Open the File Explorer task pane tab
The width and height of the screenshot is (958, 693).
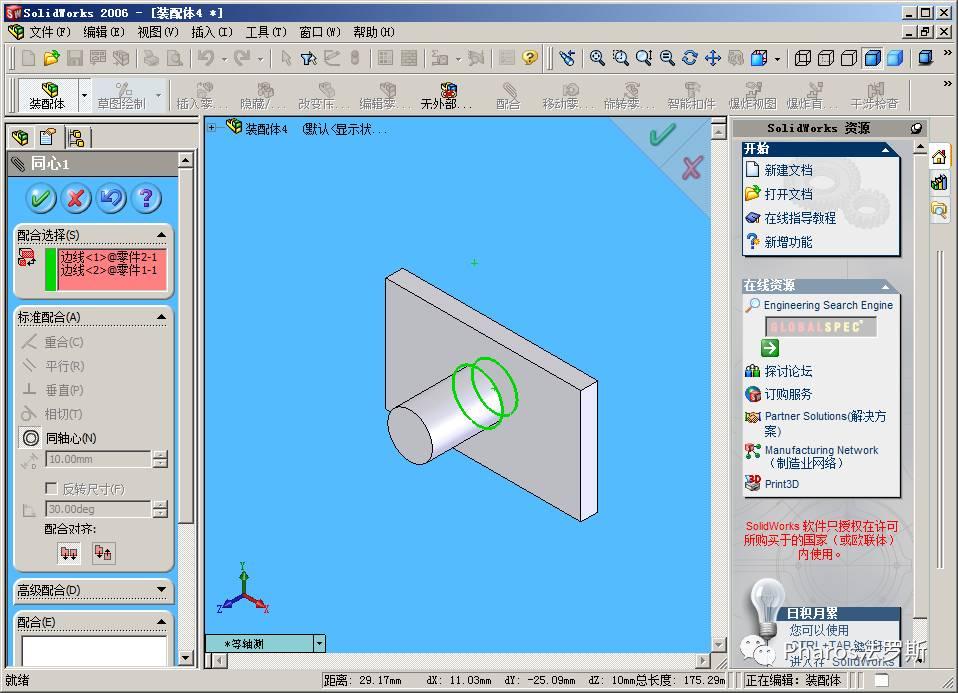(938, 210)
